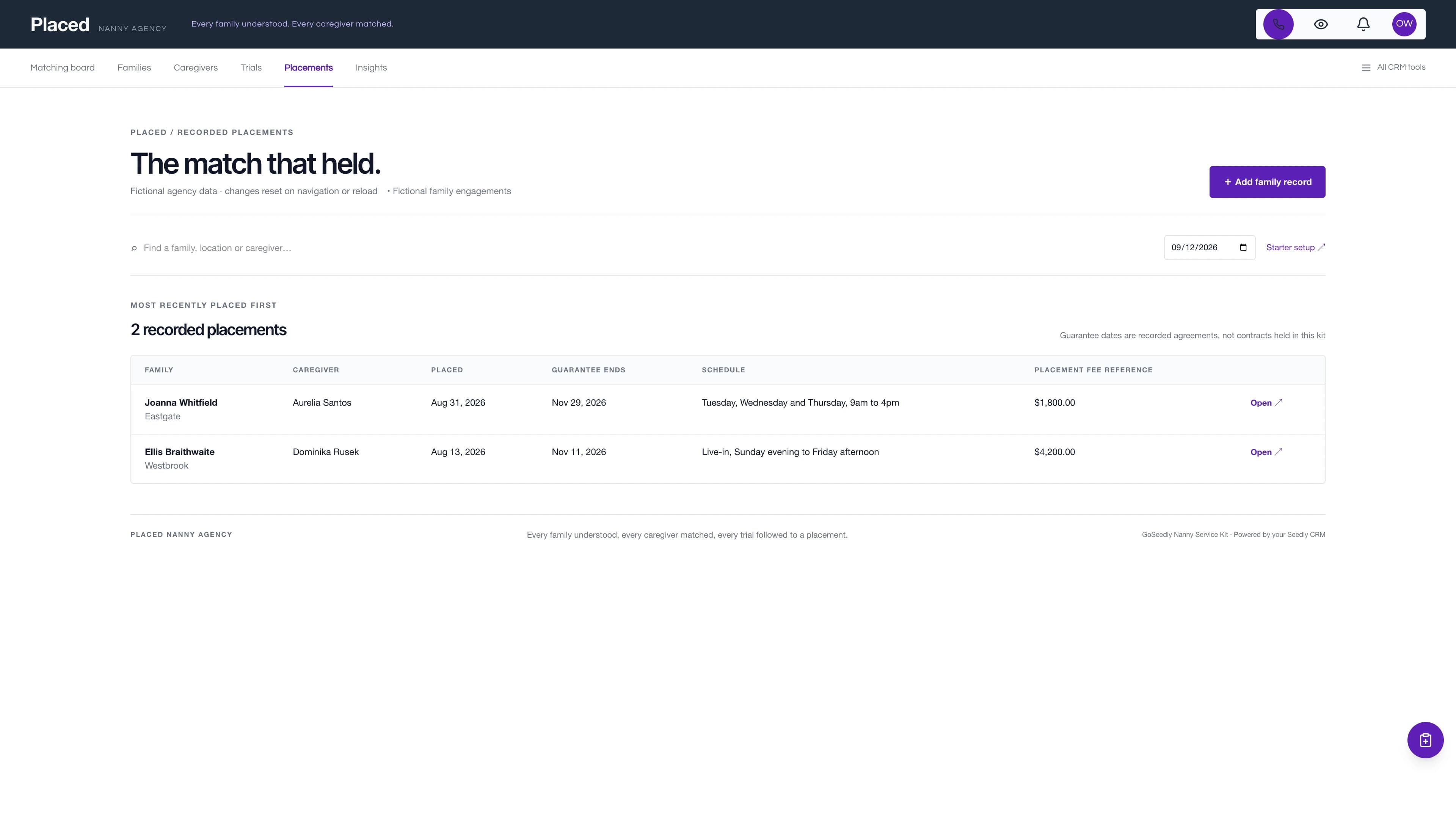The height and width of the screenshot is (819, 1456).
Task: Focus the family search input field
Action: [x=362, y=248]
